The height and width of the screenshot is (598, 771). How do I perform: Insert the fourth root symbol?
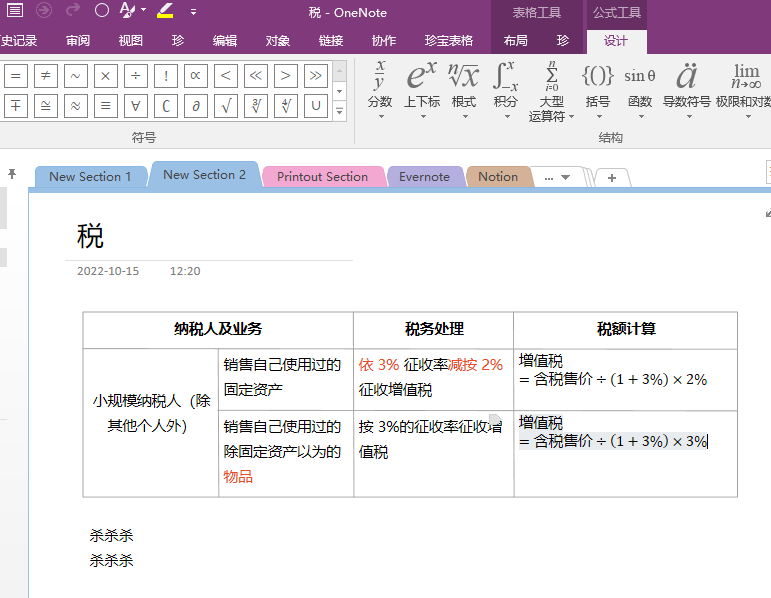point(286,106)
